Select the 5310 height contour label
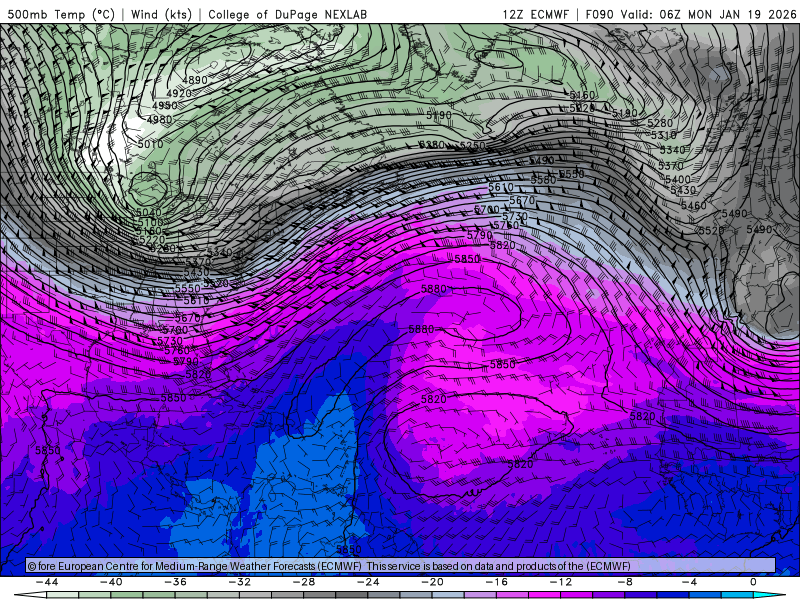The width and height of the screenshot is (800, 600). click(x=664, y=135)
